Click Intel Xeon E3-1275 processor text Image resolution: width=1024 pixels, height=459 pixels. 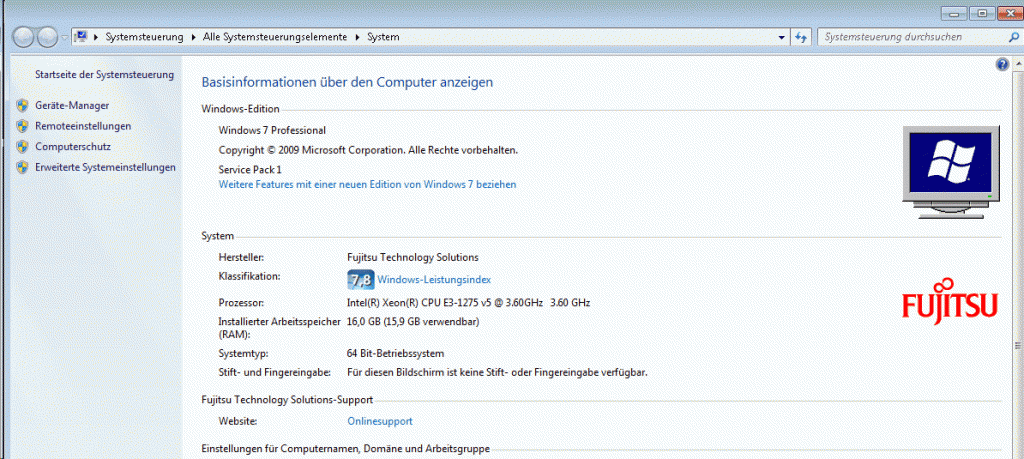[469, 303]
